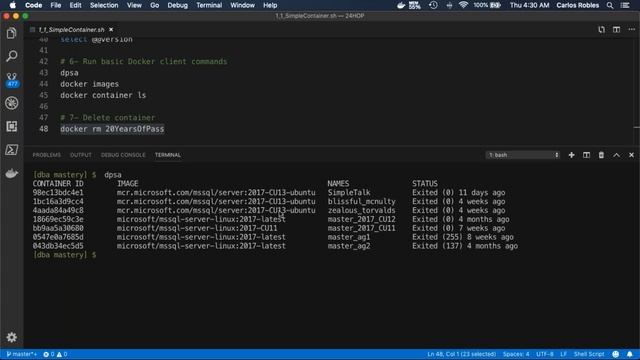Open the View menu
Image resolution: width=640 pixels, height=360 pixels.
click(134, 5)
